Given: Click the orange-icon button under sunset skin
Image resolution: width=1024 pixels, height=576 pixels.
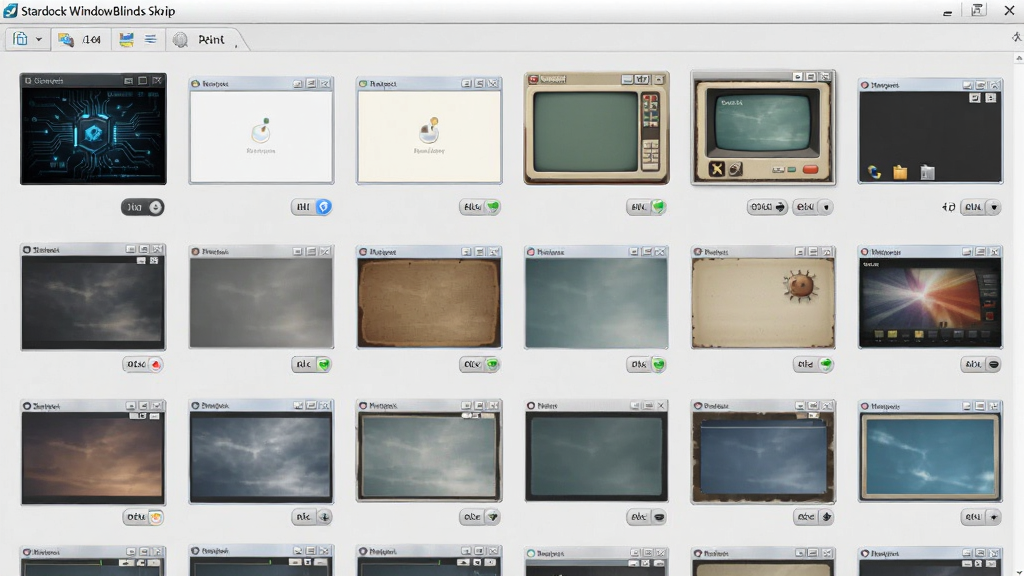Looking at the screenshot, I should tap(143, 517).
